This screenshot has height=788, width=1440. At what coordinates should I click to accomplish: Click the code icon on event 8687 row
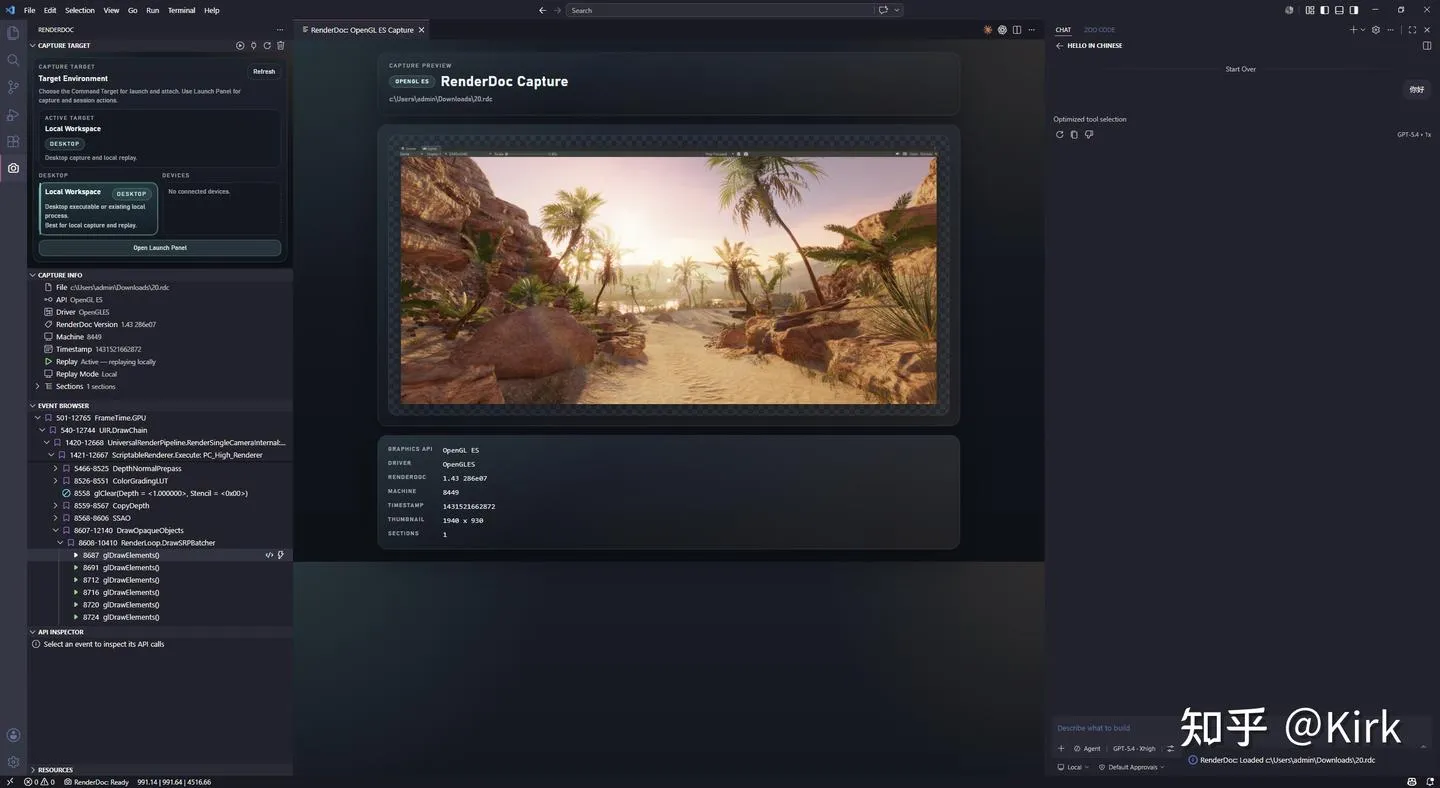(269, 555)
